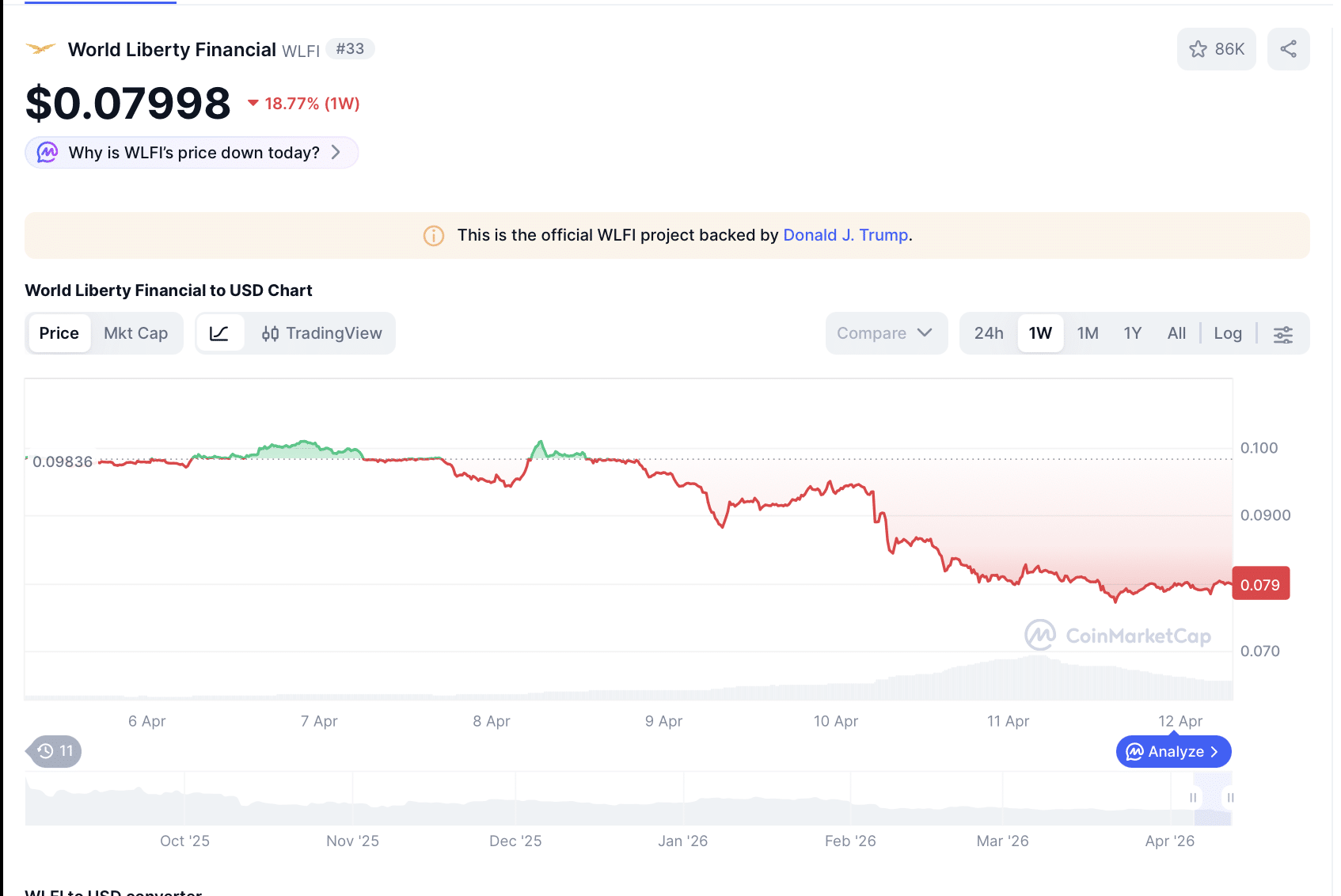Select the 24h time range
The width and height of the screenshot is (1341, 896).
click(x=989, y=333)
